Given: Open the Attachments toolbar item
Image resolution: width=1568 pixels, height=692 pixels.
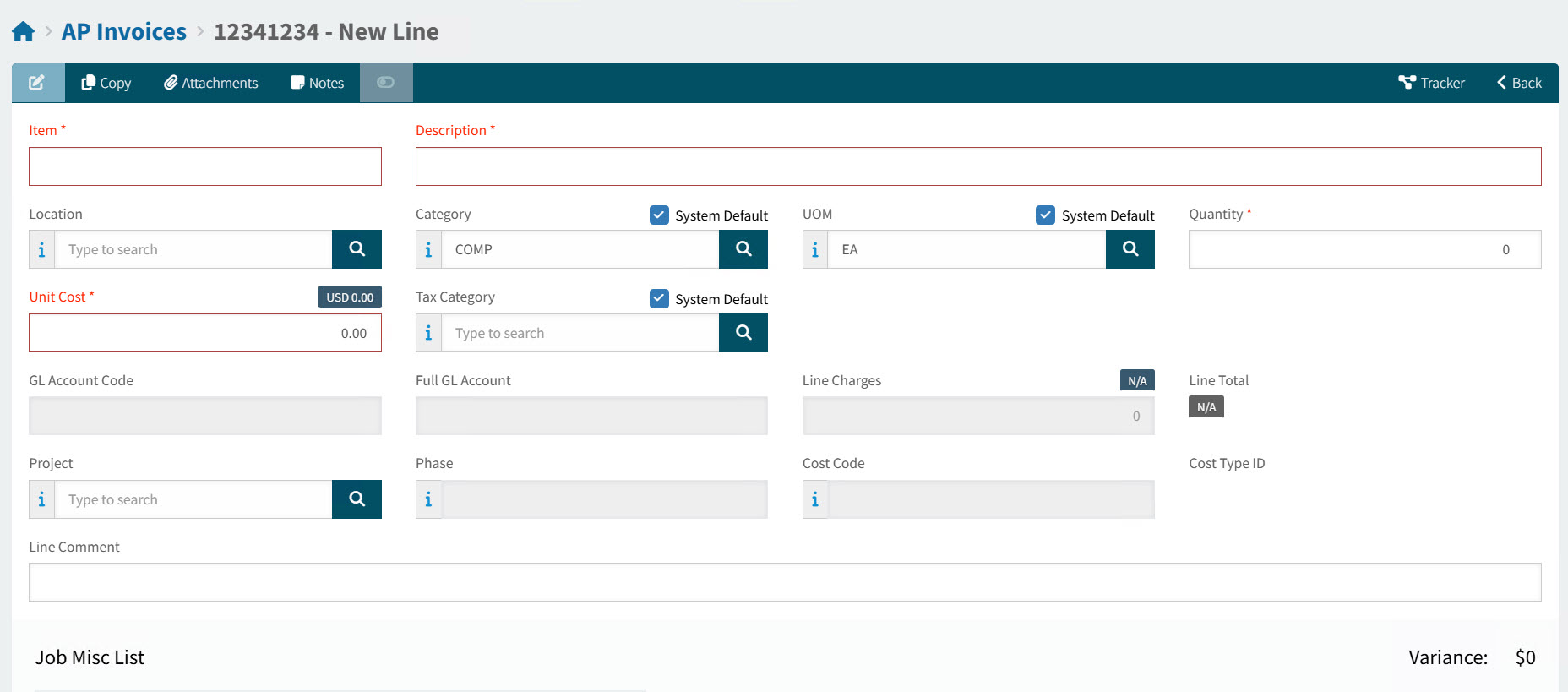Looking at the screenshot, I should 211,83.
